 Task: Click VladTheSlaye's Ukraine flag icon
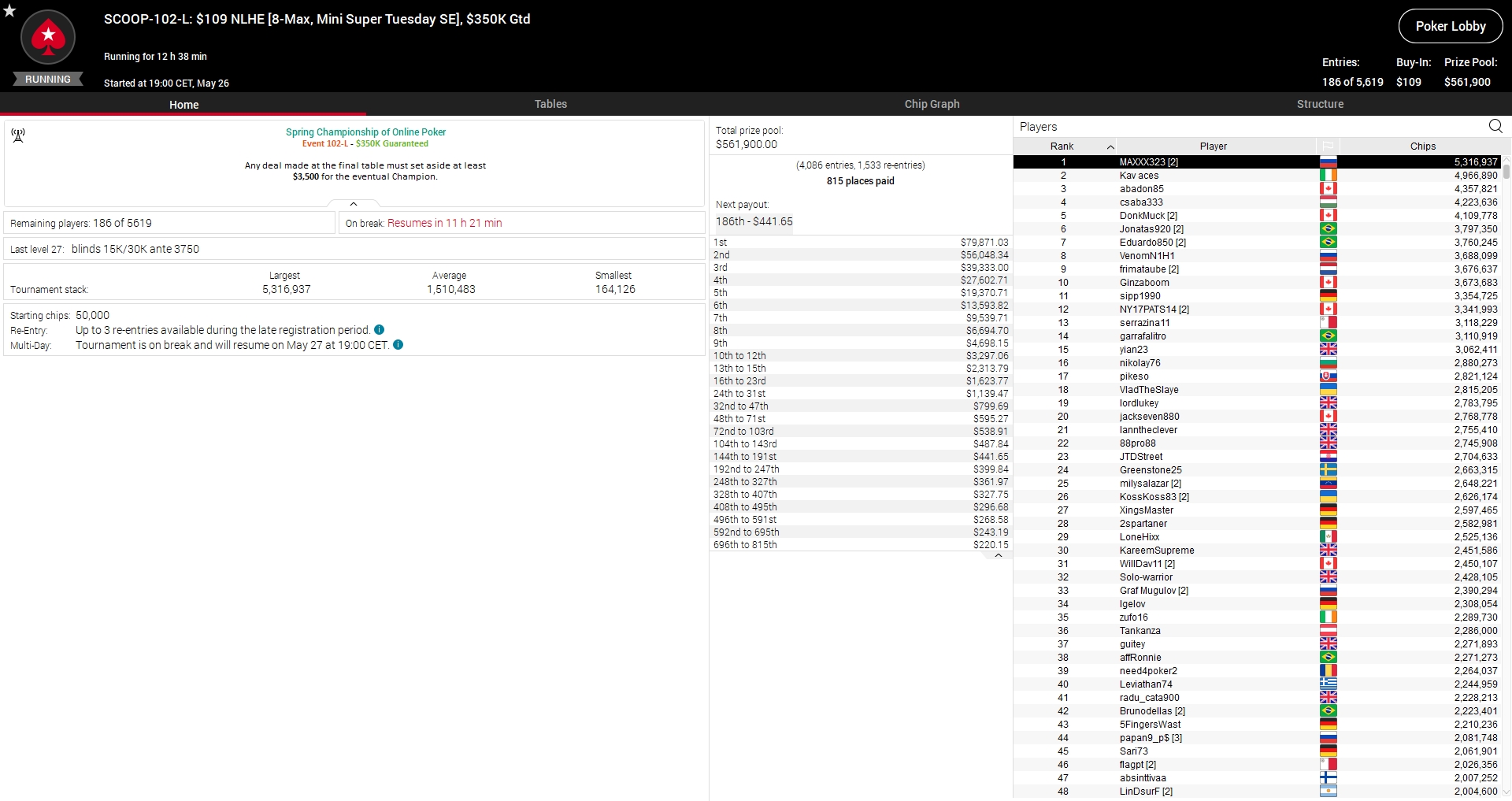(x=1328, y=390)
